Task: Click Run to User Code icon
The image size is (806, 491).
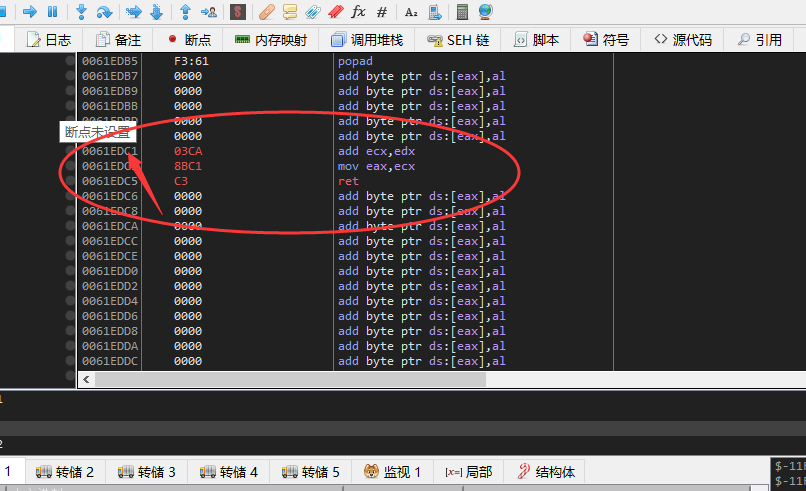Action: (209, 11)
